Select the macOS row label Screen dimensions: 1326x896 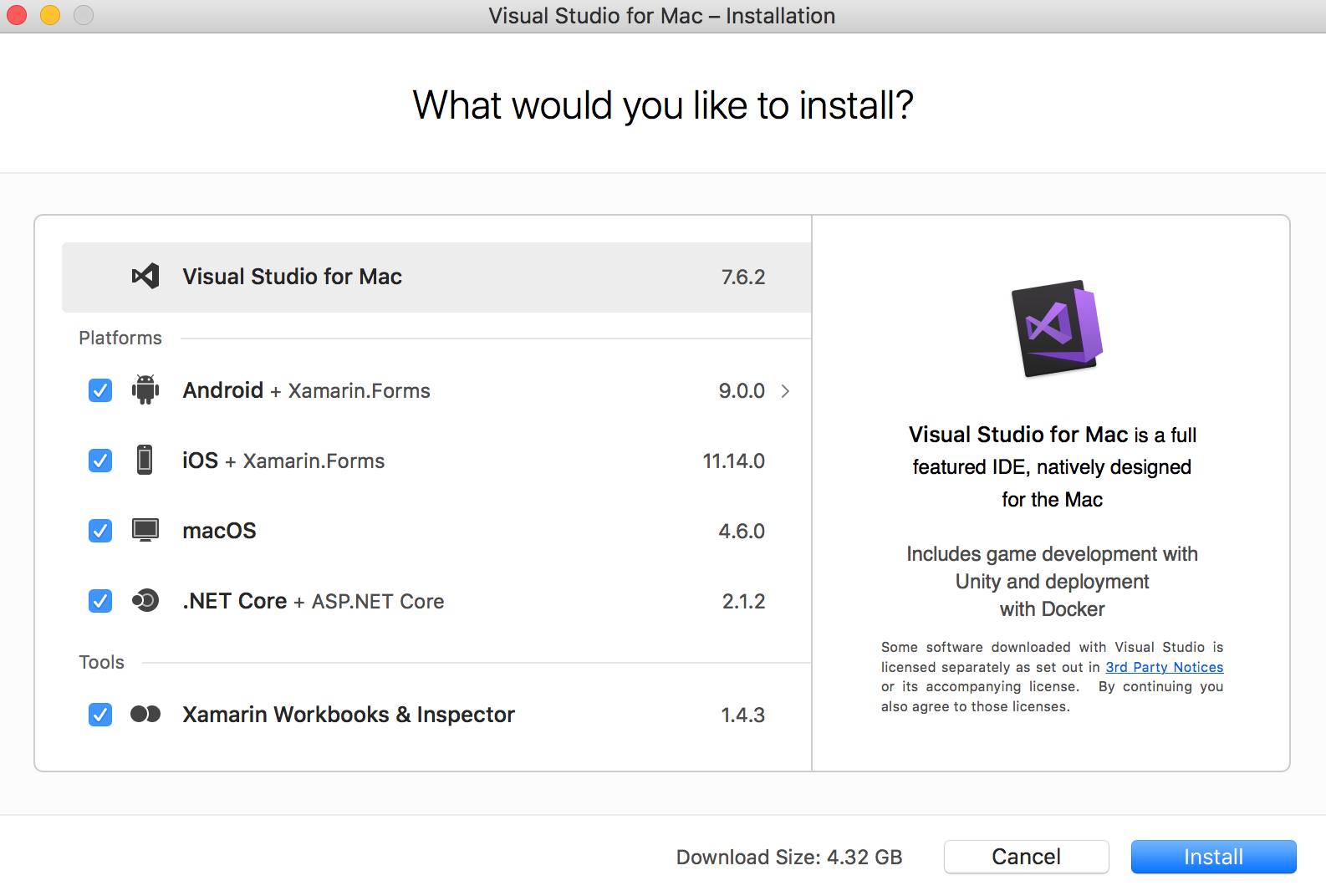(x=219, y=531)
